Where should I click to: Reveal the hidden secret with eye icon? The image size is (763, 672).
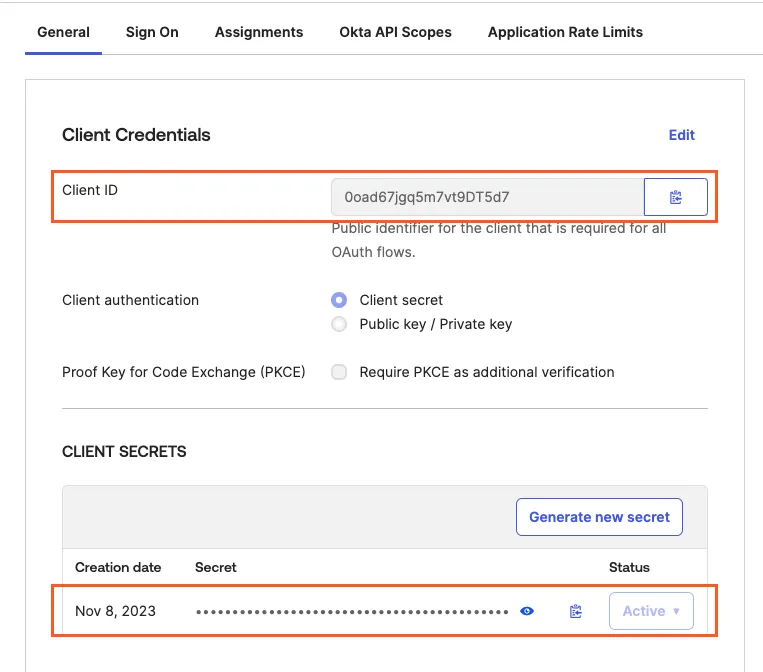point(527,611)
